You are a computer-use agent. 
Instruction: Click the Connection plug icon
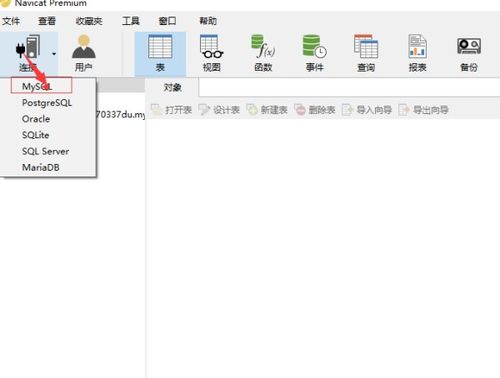tap(28, 47)
